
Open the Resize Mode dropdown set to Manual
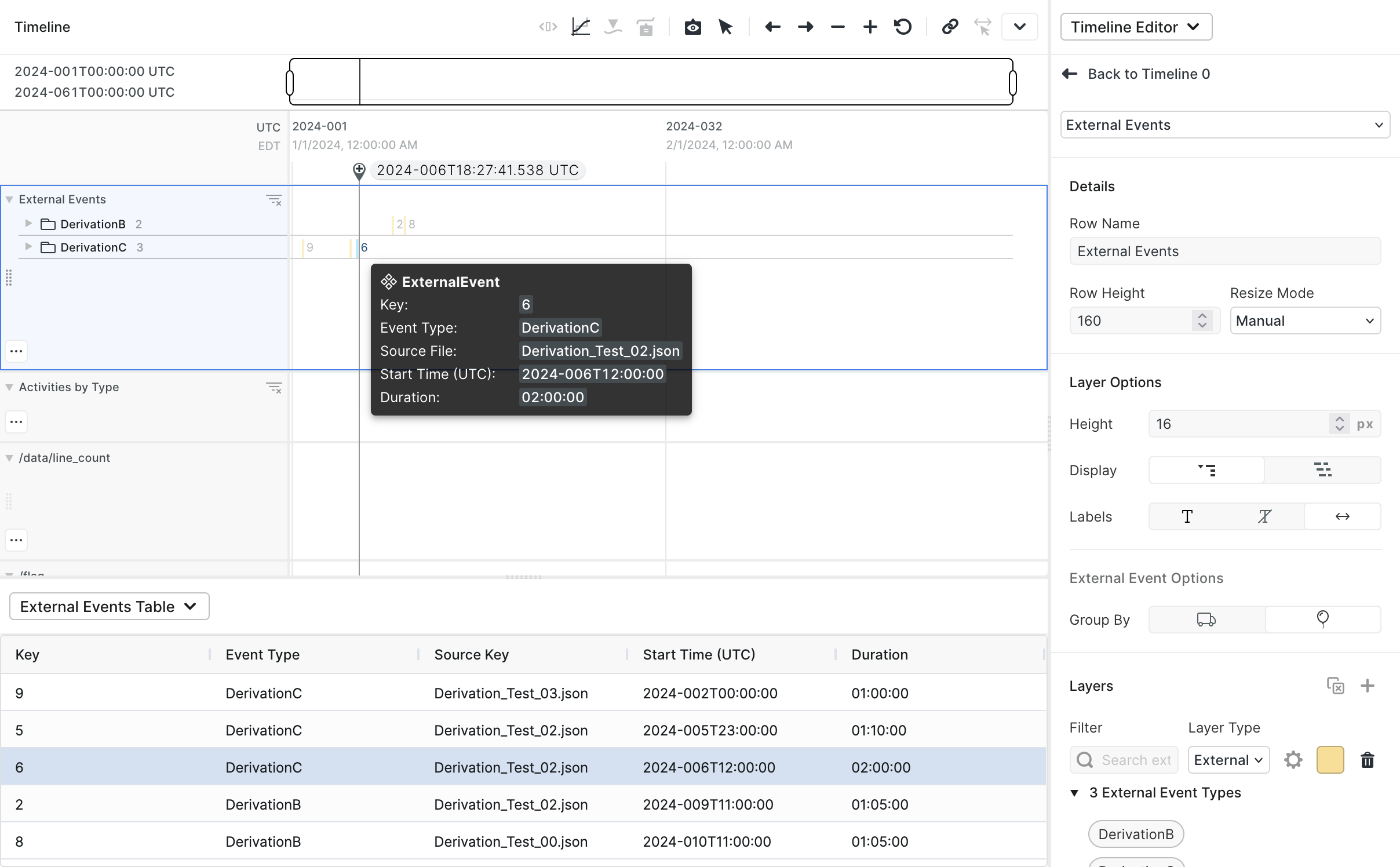tap(1305, 320)
